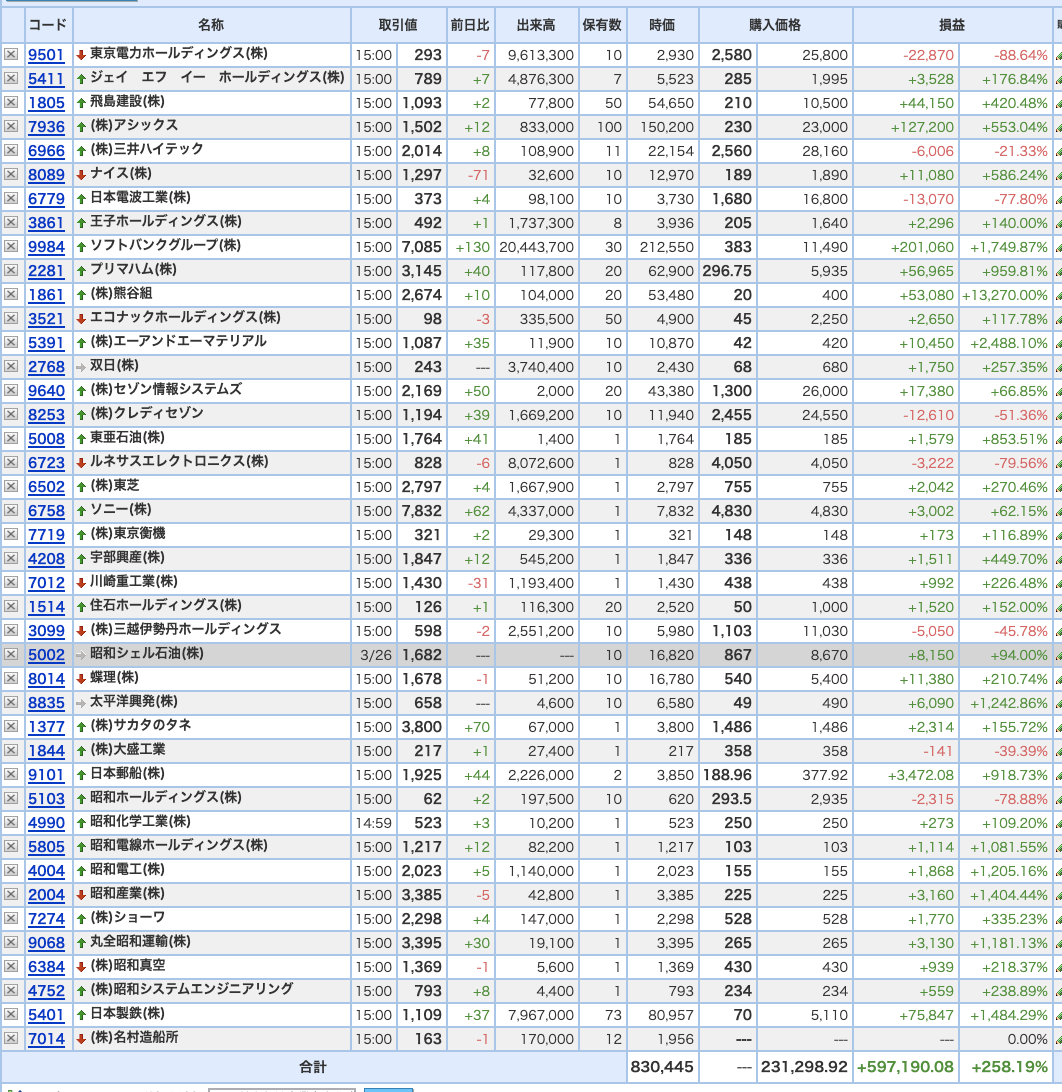This screenshot has width=1062, height=1092.
Task: Delete the 7936 Asics row via X icon
Action: [x=10, y=127]
